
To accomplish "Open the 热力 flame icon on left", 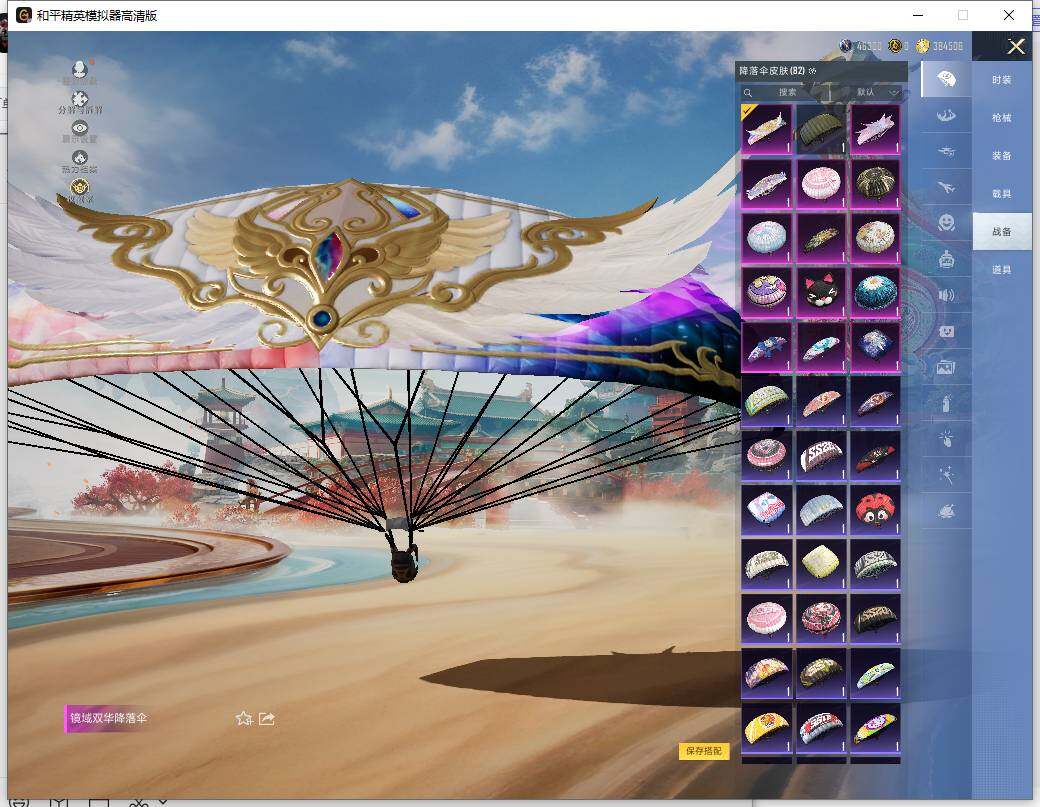I will pos(80,158).
